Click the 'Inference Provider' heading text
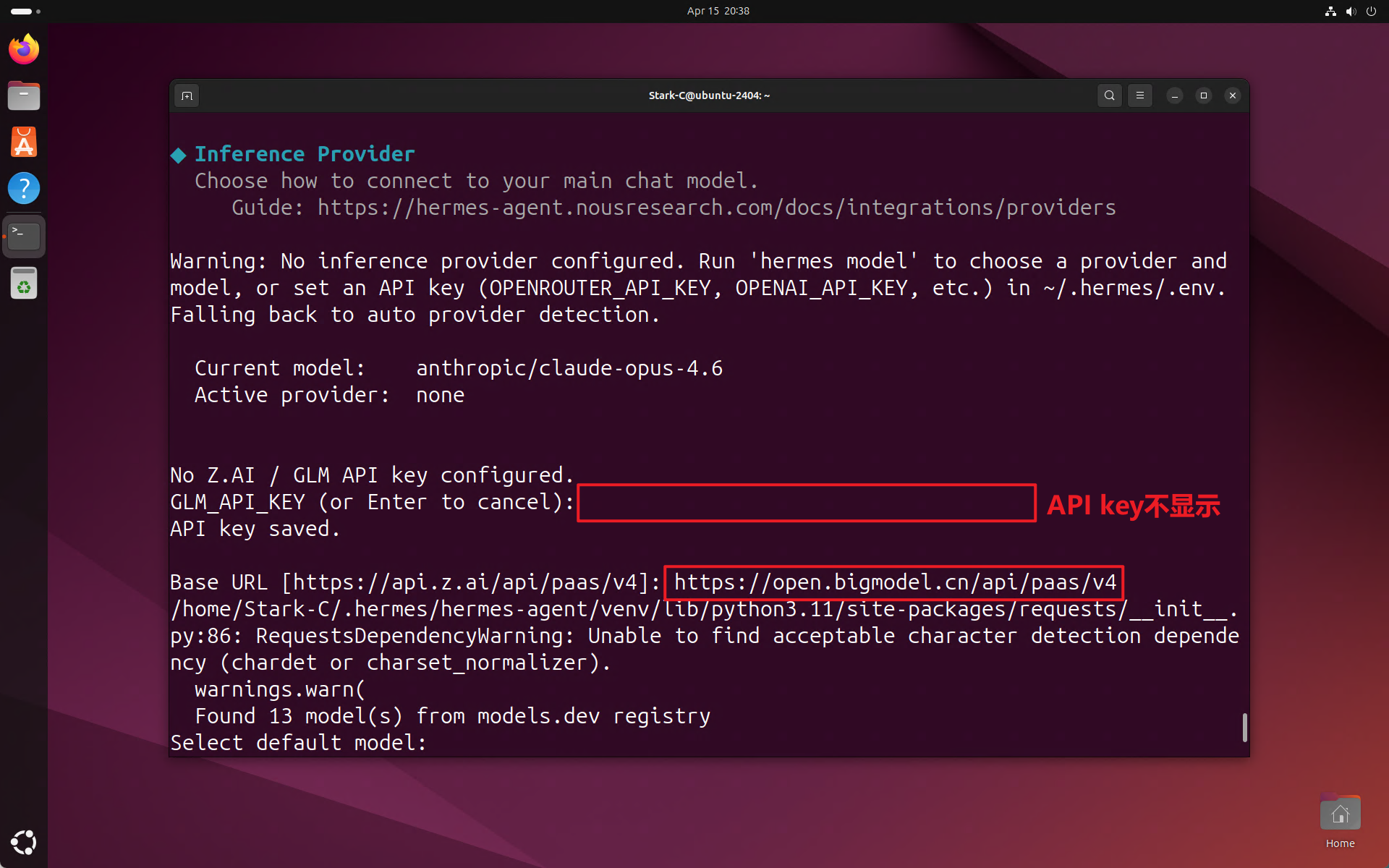The image size is (1389, 868). click(305, 154)
